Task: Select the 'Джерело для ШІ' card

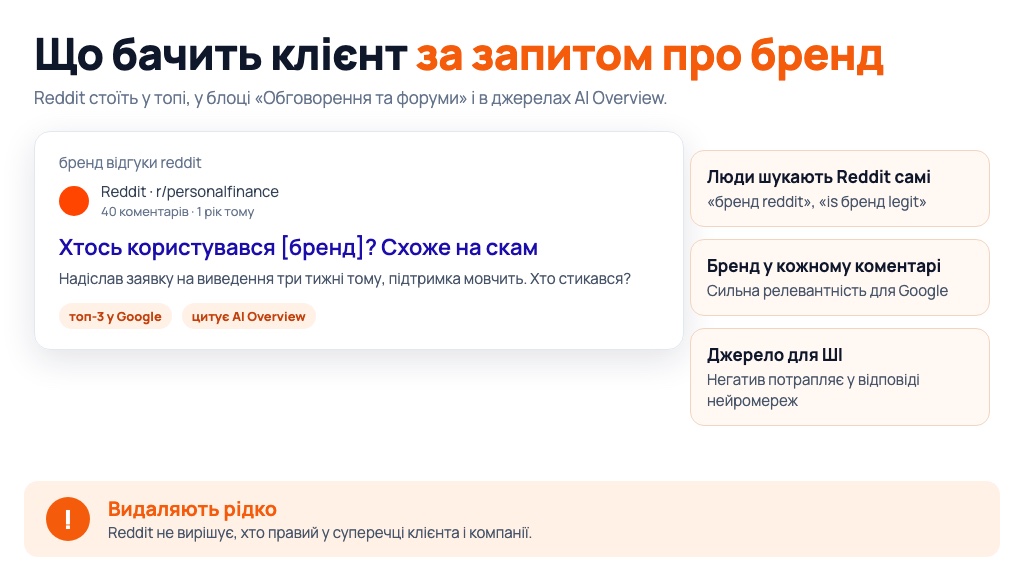Action: pos(840,377)
